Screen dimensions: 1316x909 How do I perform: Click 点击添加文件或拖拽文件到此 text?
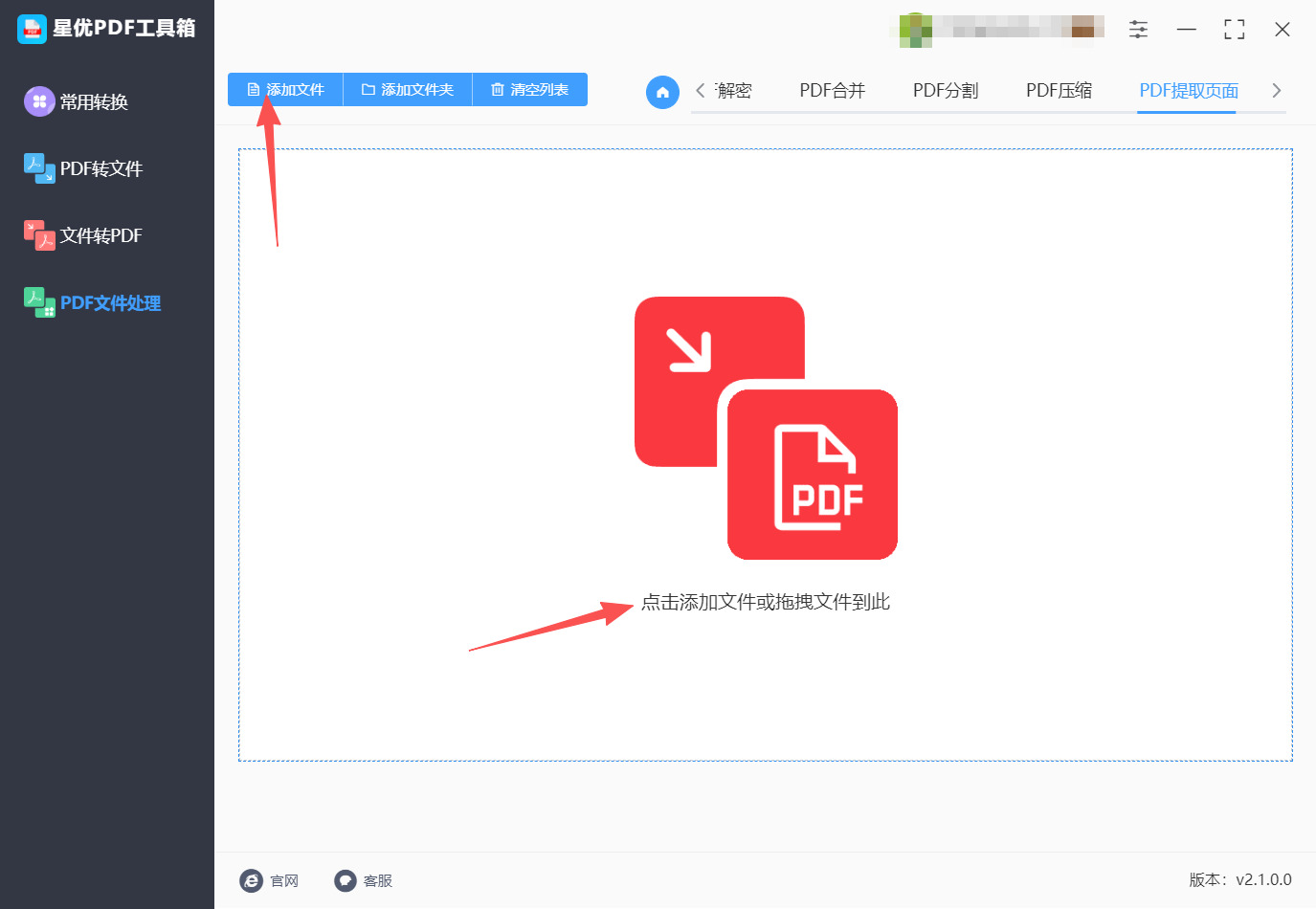point(766,602)
